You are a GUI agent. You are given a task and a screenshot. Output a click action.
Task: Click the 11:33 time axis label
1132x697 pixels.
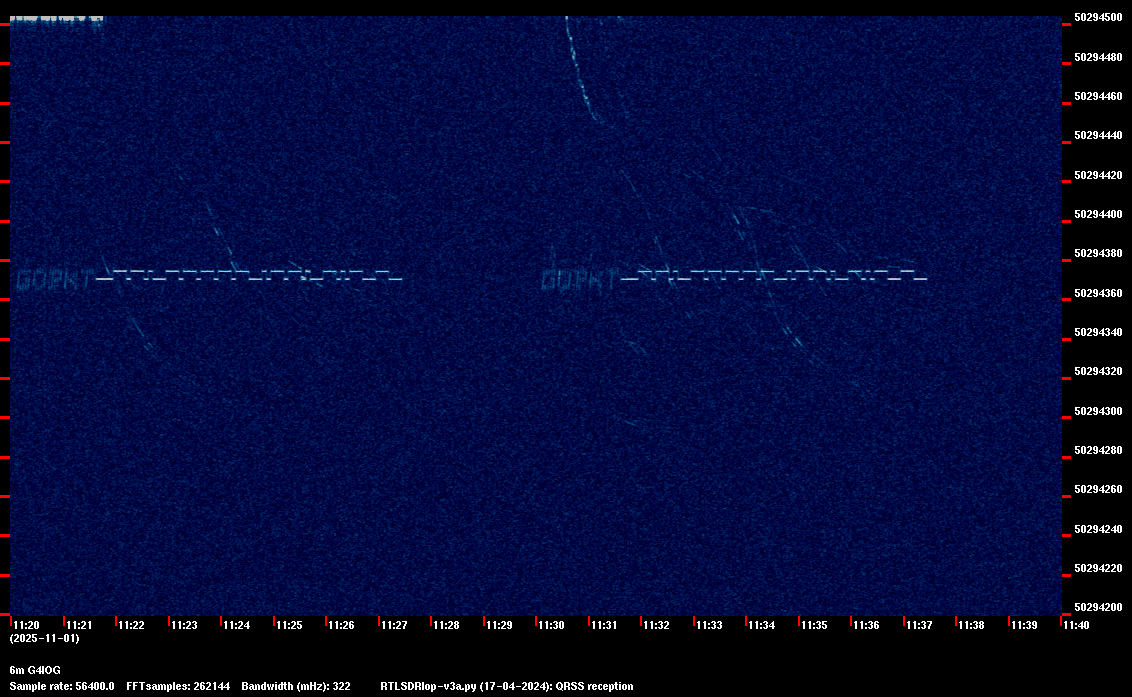pos(709,625)
